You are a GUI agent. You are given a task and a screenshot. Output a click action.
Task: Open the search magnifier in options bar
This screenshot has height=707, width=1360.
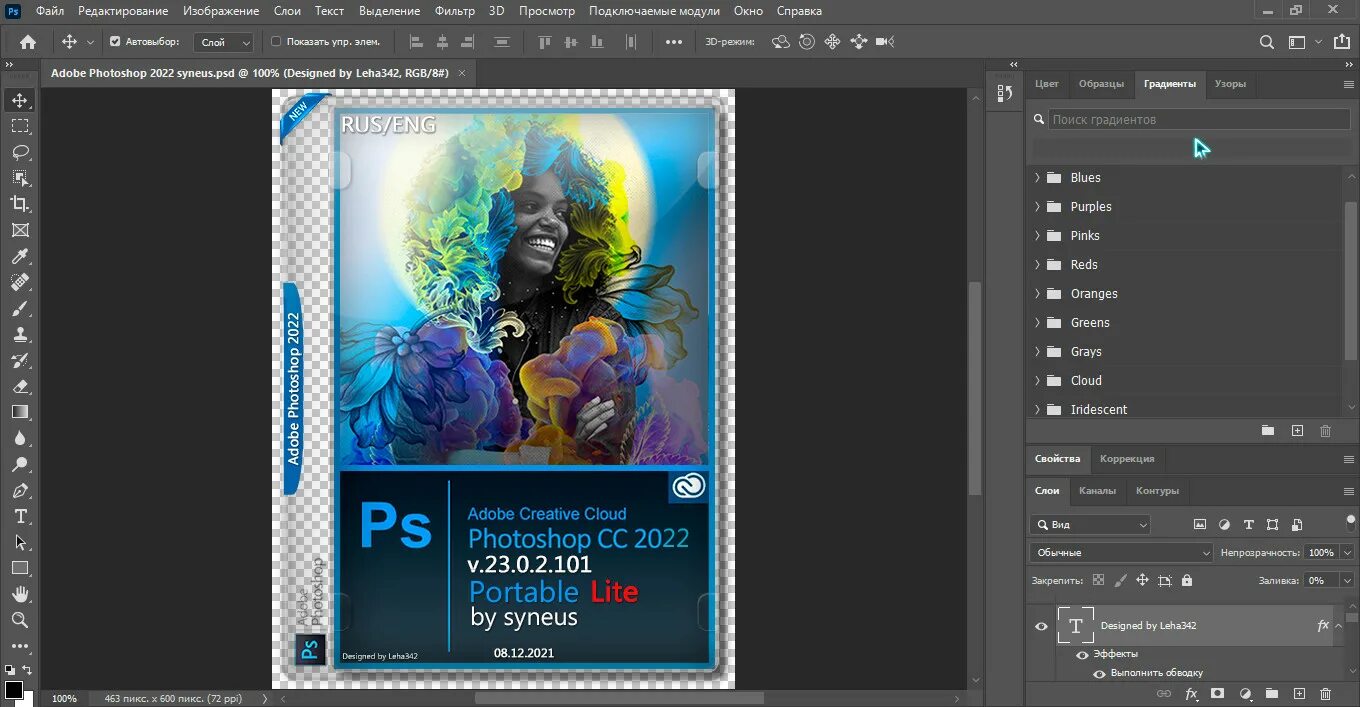pos(1267,42)
